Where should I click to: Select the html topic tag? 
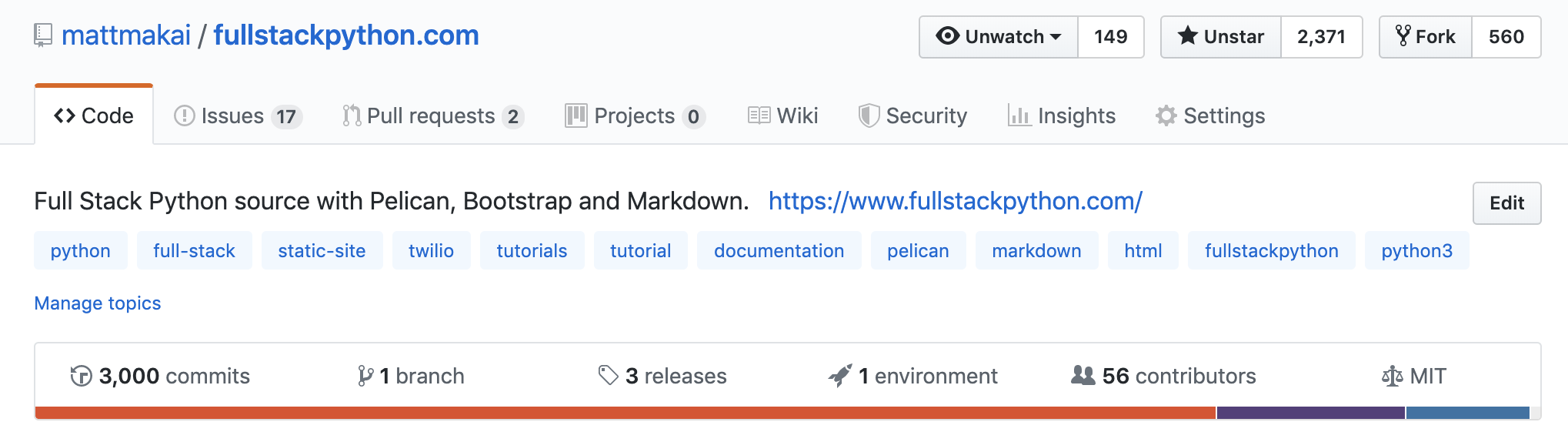coord(1143,250)
